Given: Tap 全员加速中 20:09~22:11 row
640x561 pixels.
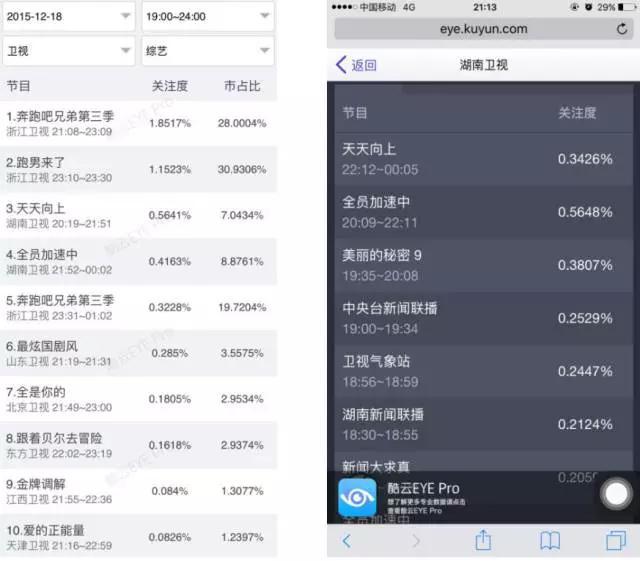Looking at the screenshot, I should (483, 212).
